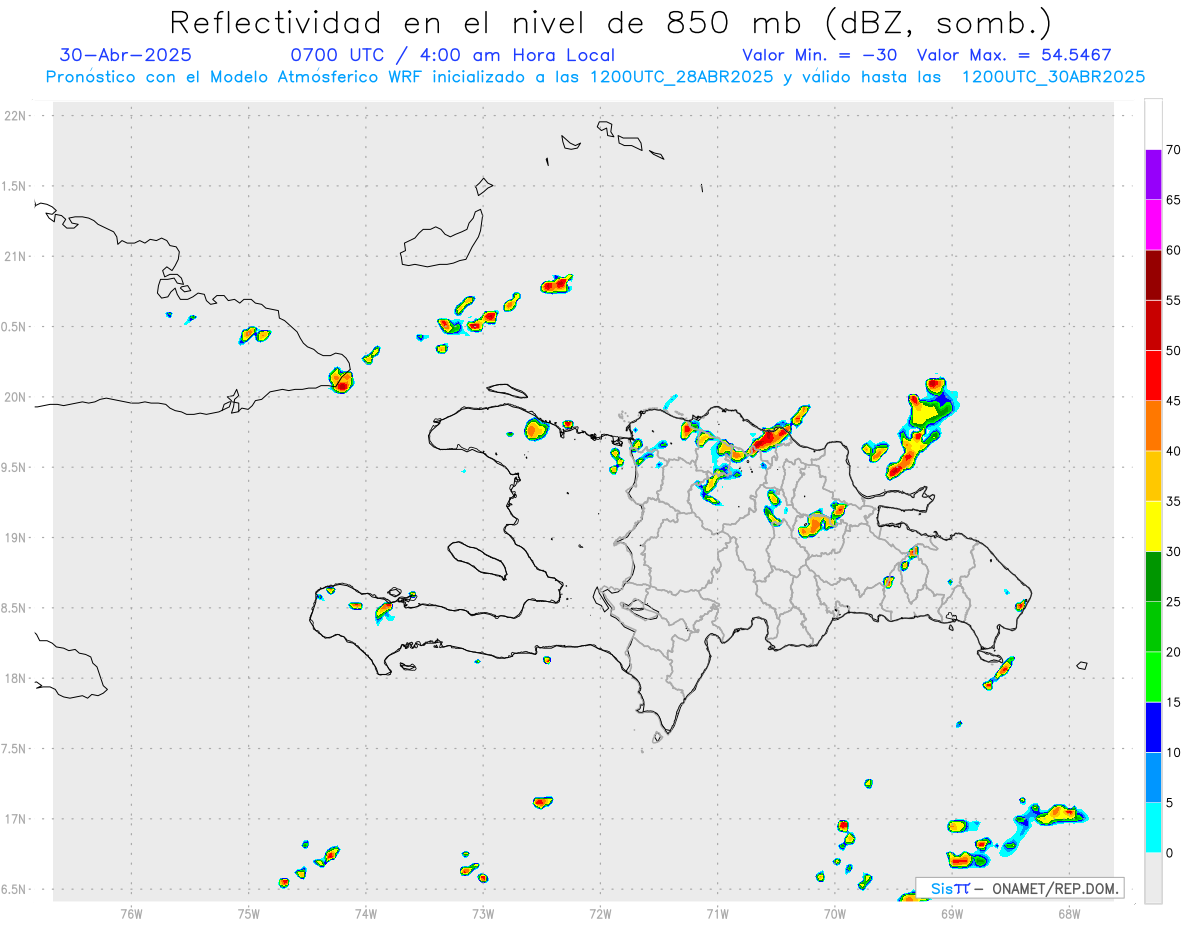Click the colorbar value label '0'
The height and width of the screenshot is (927, 1200).
coord(1169,852)
